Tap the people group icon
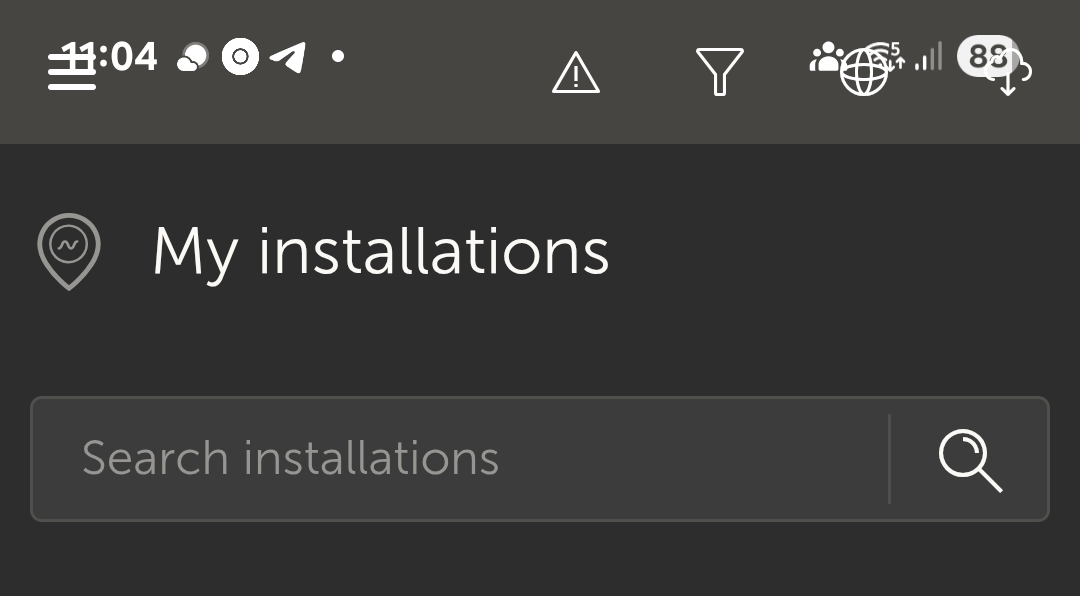 tap(826, 57)
